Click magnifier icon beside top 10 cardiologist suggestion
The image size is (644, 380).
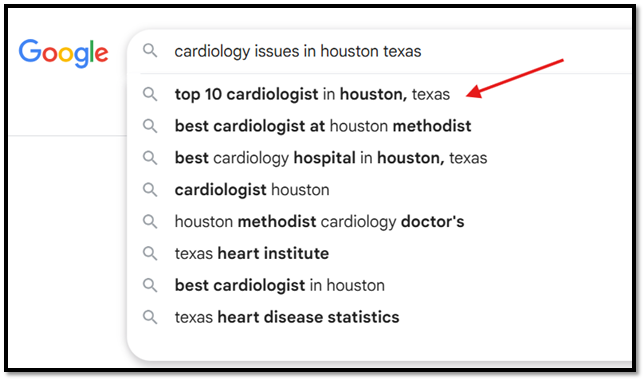(150, 94)
